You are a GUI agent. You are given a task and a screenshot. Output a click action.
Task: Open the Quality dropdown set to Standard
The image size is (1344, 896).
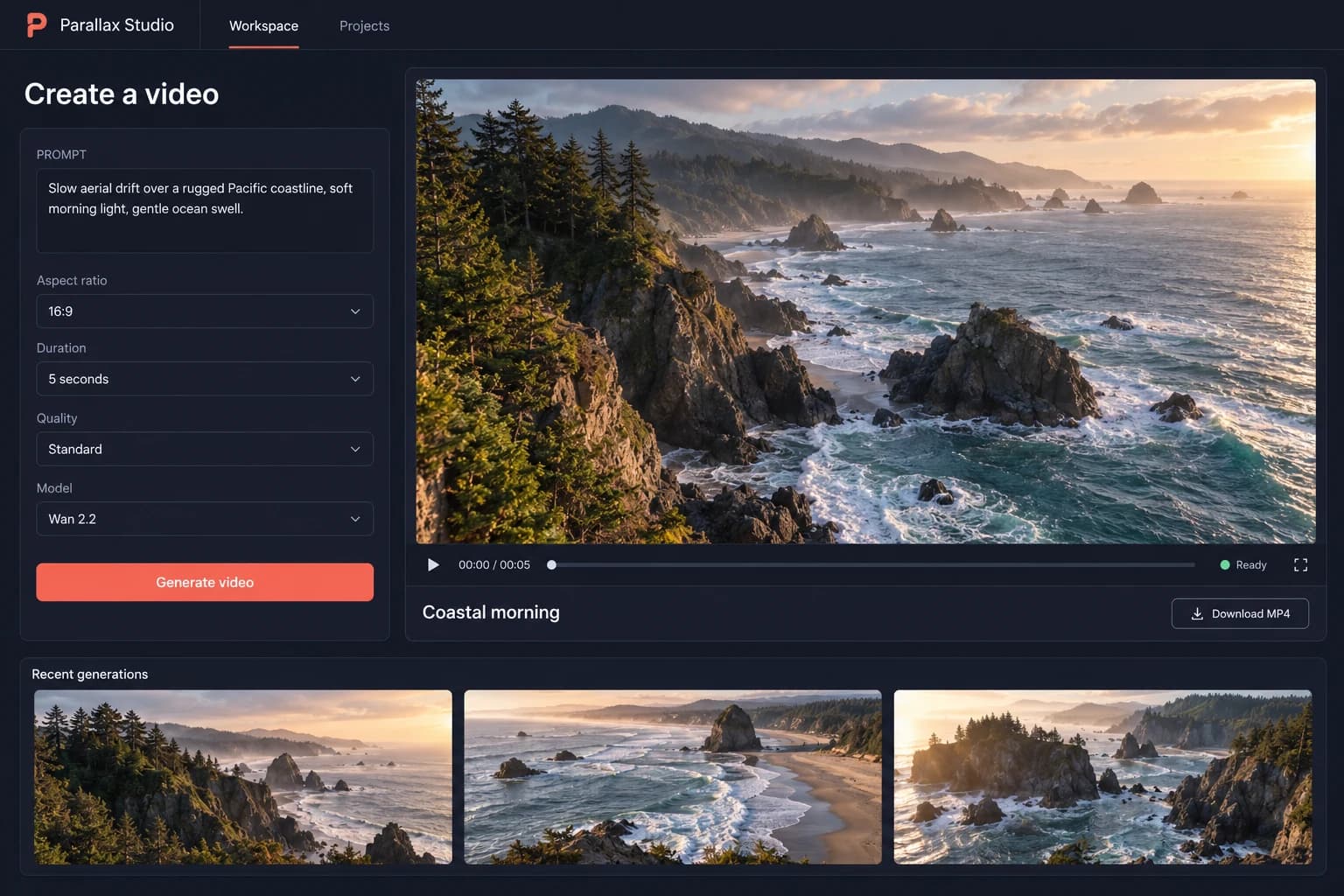(205, 449)
